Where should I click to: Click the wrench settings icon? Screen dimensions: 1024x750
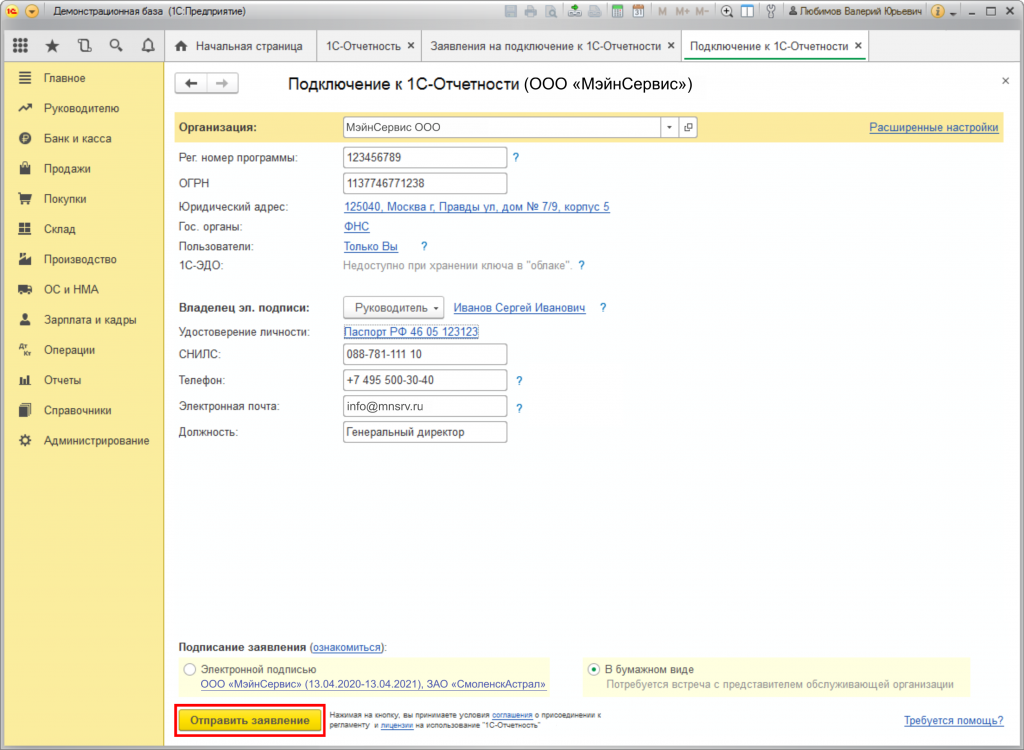(770, 12)
